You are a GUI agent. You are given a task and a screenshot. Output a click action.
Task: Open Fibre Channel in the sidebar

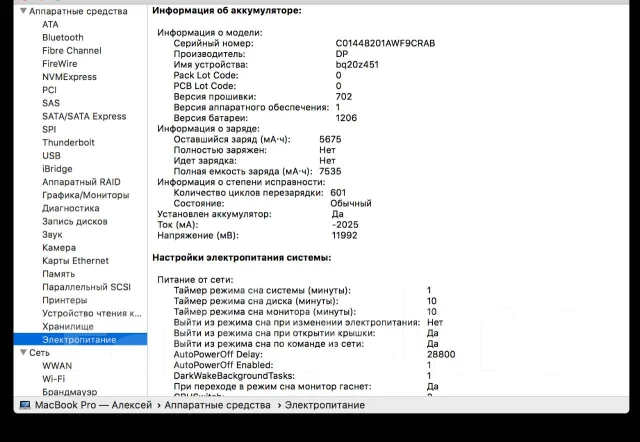pos(72,51)
